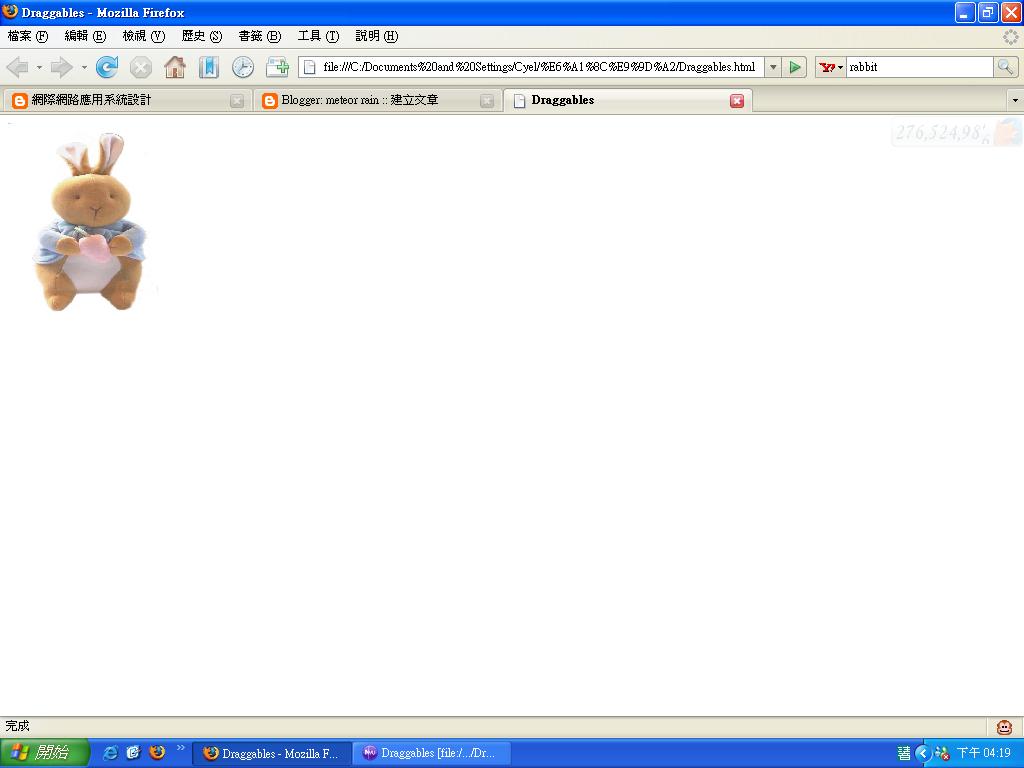Viewport: 1024px width, 768px height.
Task: Click the Firefox activity throbber
Action: [1011, 37]
